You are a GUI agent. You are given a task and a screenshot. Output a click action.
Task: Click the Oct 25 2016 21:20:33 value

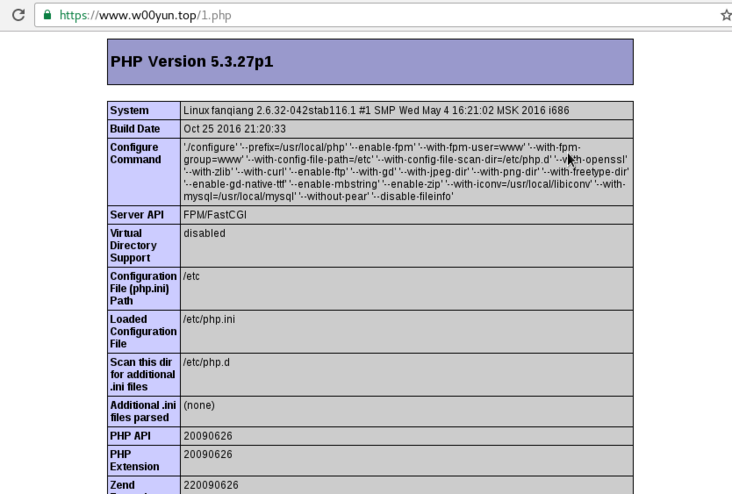234,129
